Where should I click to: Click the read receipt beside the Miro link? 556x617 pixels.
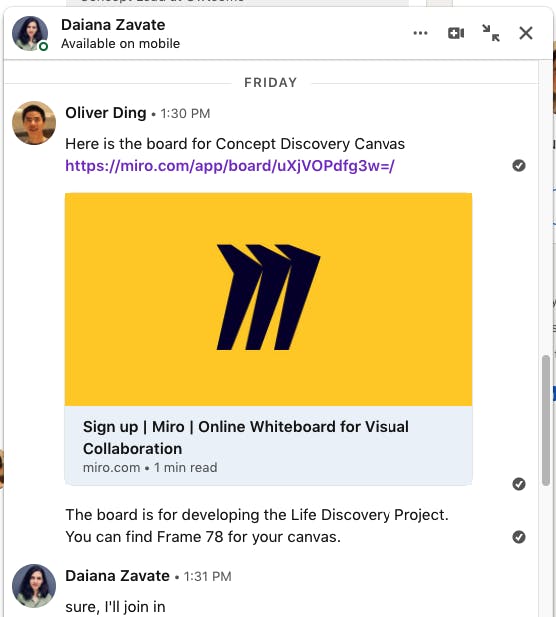[519, 166]
